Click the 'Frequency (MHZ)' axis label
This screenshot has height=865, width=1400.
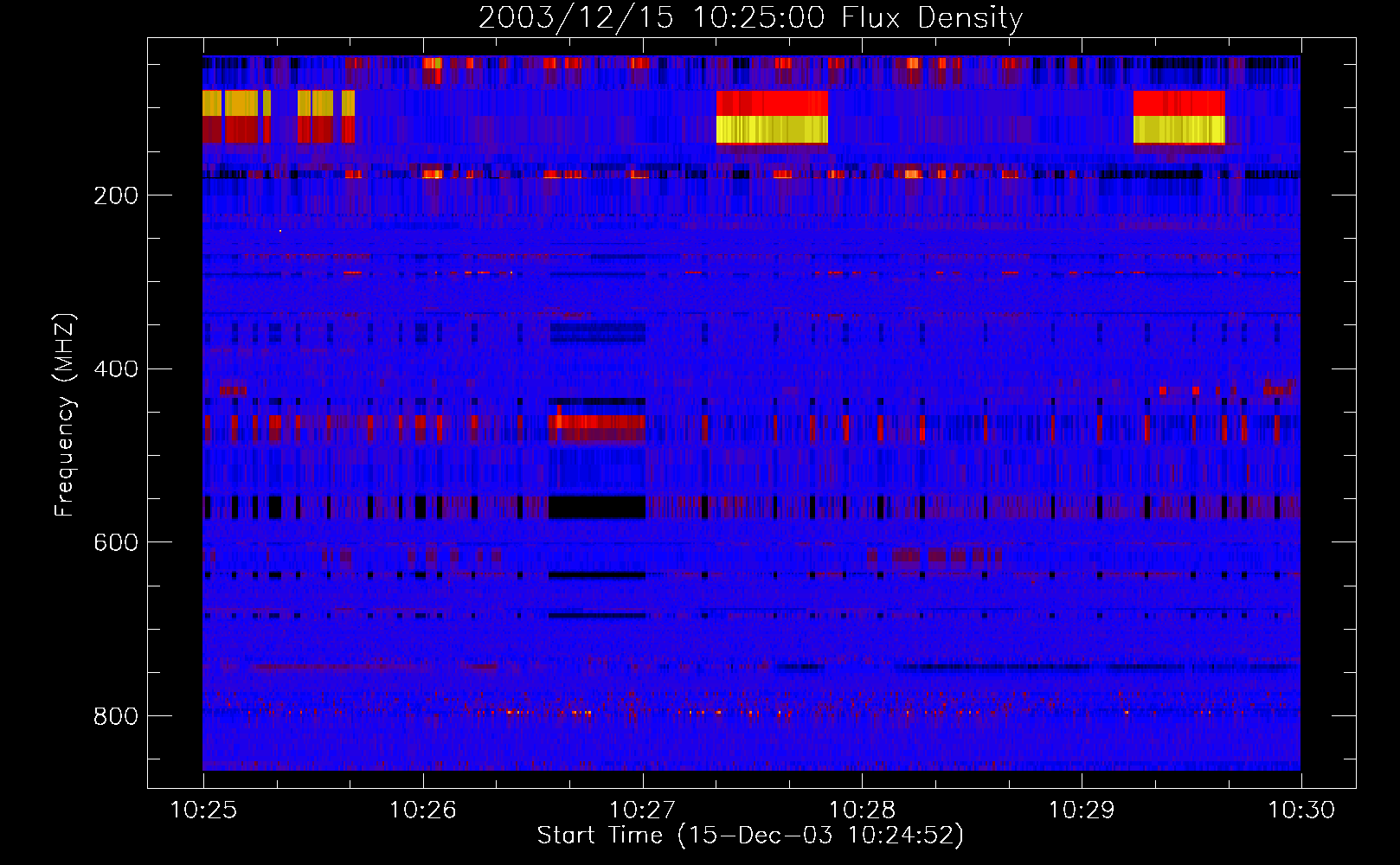coord(65,414)
